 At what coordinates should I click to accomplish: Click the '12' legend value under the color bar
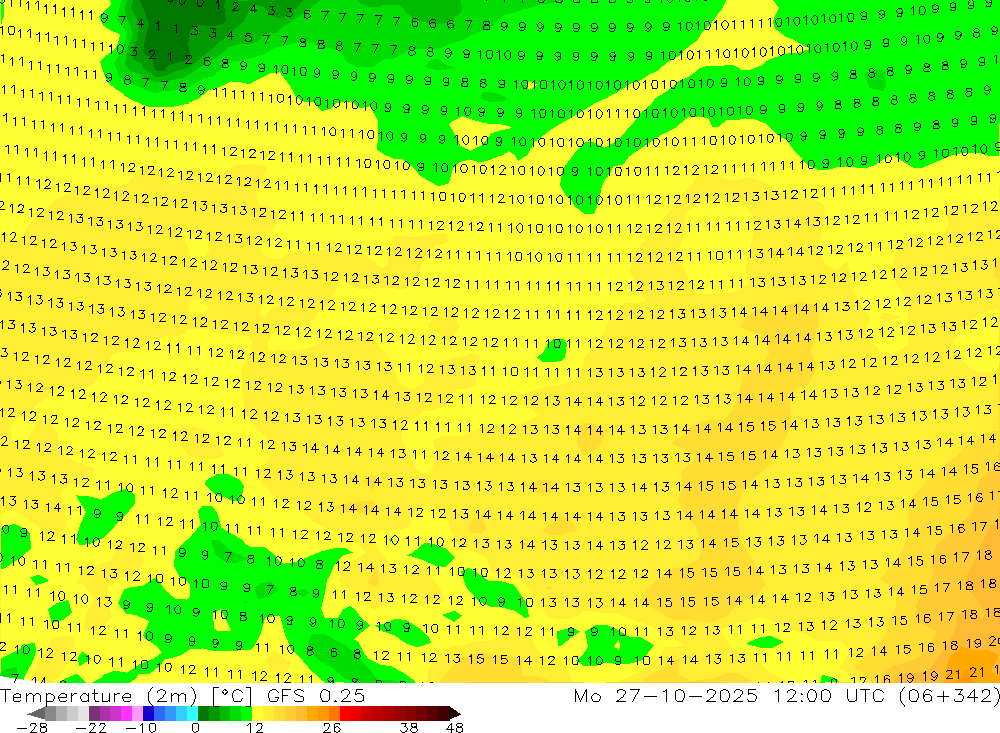coord(254,727)
